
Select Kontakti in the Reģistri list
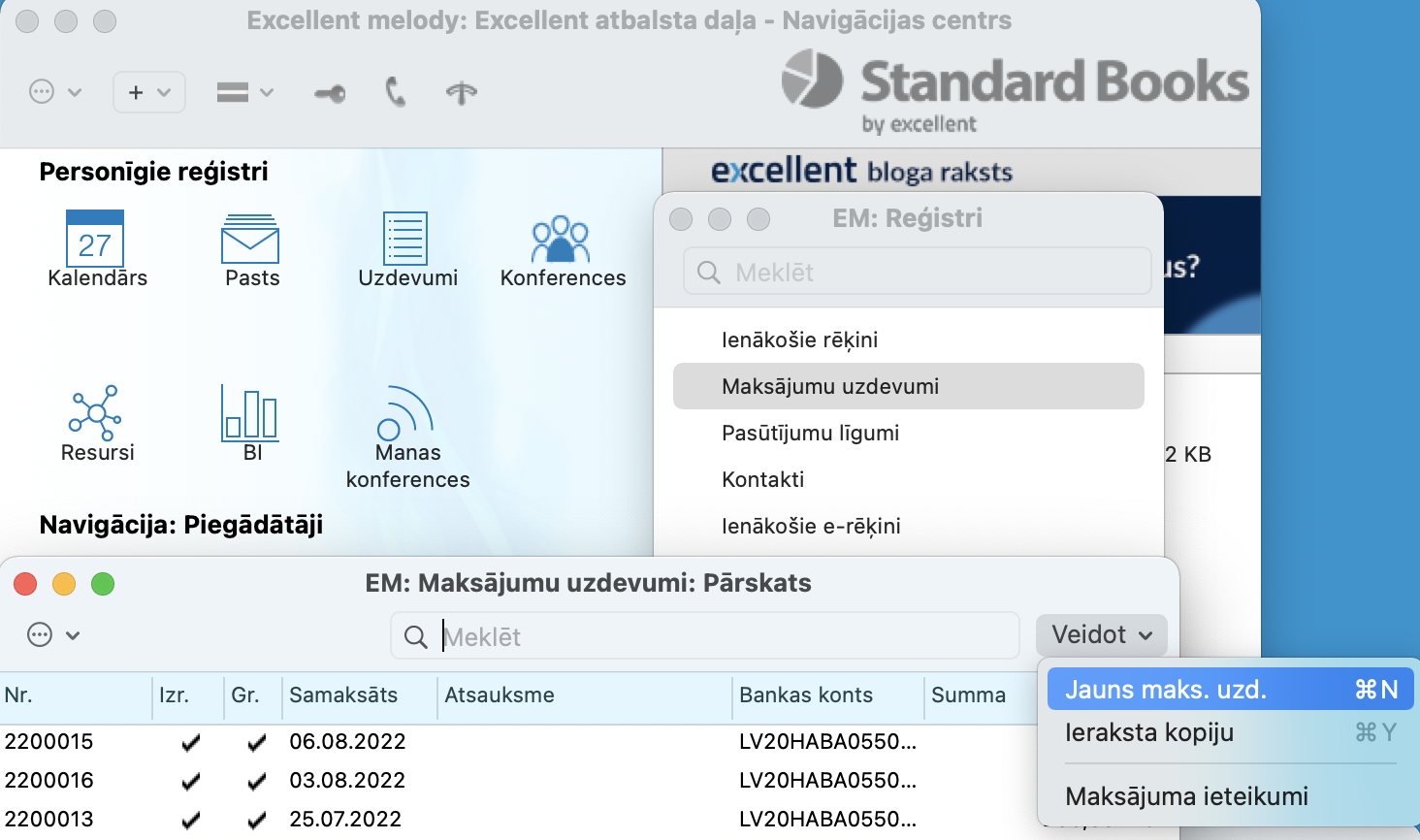[x=762, y=479]
